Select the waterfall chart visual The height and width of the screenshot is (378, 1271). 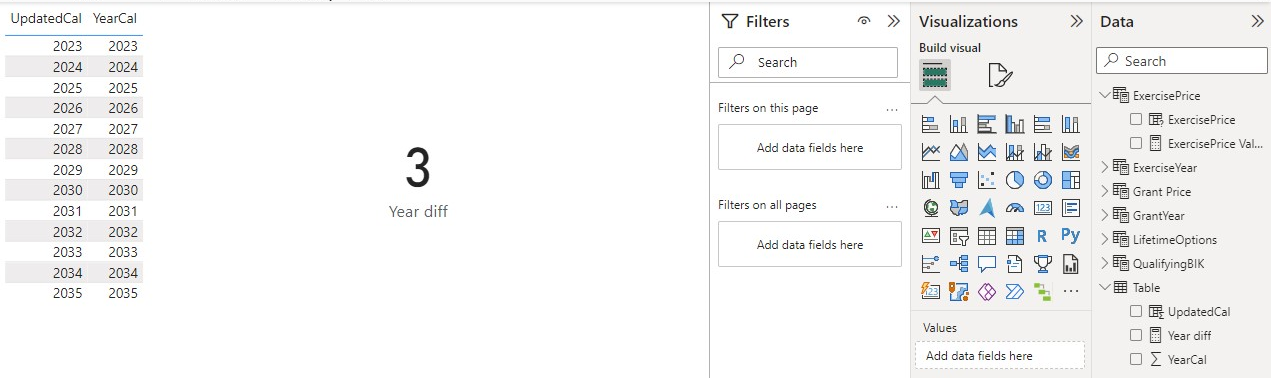click(930, 181)
